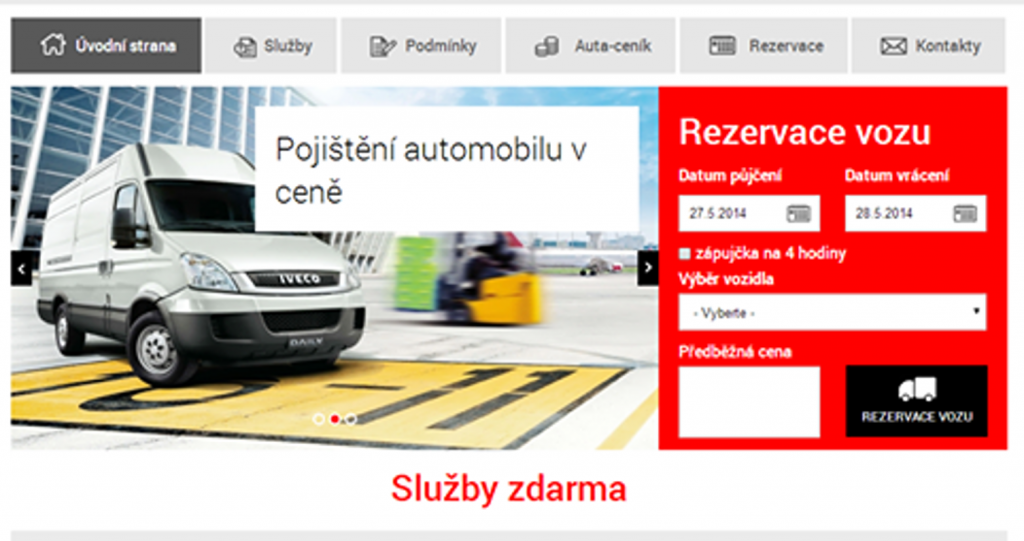Viewport: 1024px width, 541px height.
Task: Click the Předběžná cena label
Action: pyautogui.click(x=735, y=352)
